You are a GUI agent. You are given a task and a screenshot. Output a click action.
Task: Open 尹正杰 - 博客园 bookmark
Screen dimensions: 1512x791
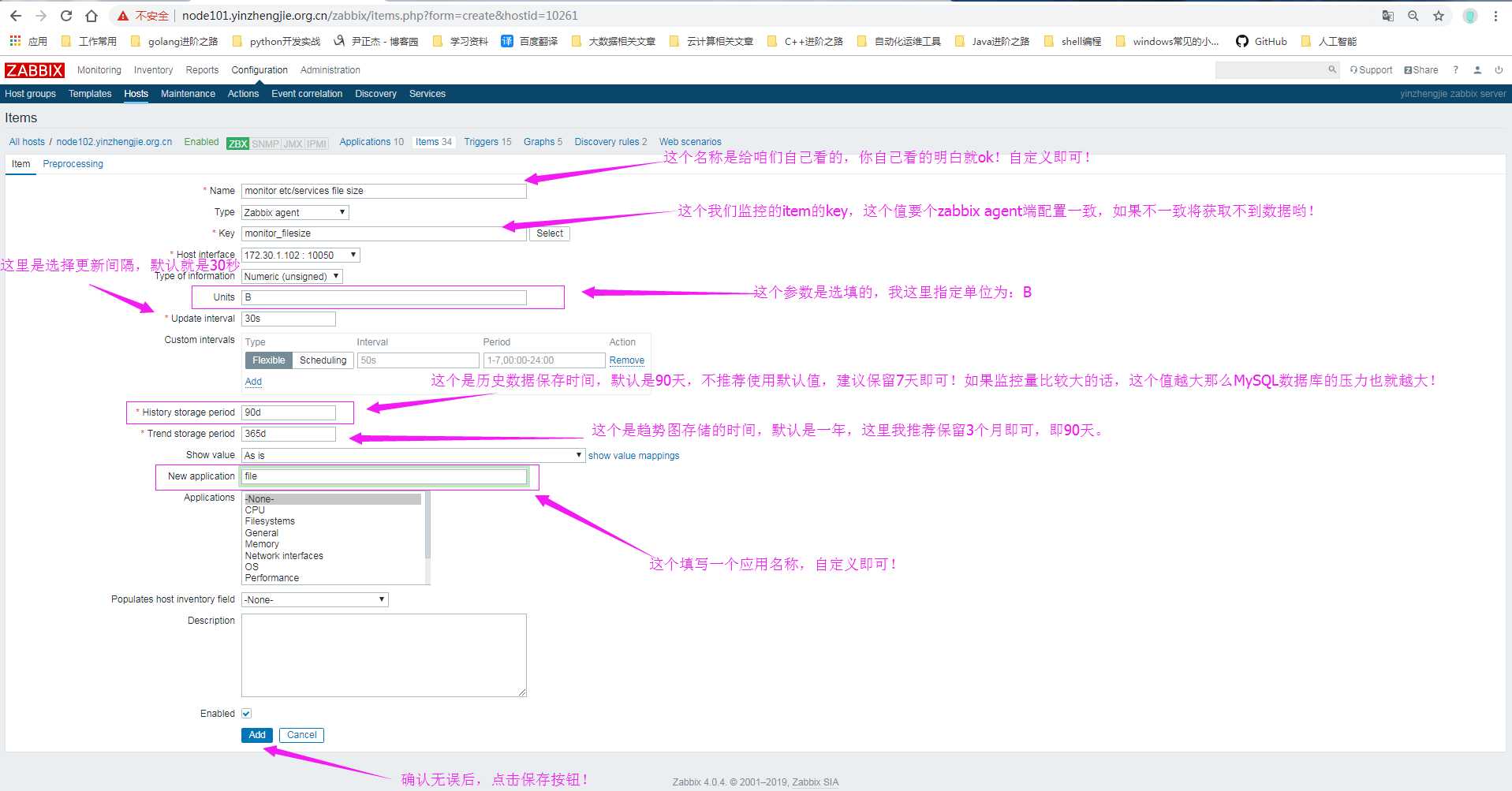(x=375, y=41)
